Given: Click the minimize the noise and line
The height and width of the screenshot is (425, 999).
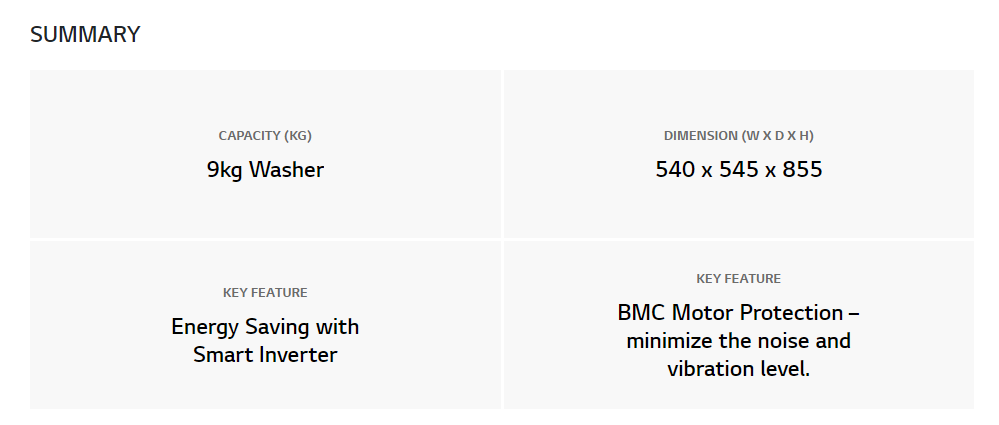Looking at the screenshot, I should tap(738, 341).
